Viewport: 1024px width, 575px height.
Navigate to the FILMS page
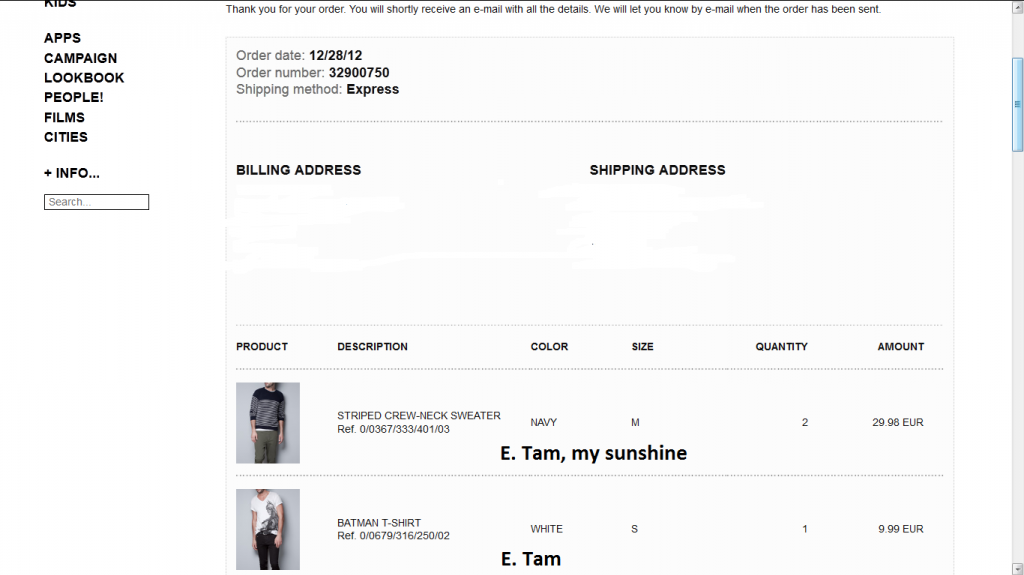pos(64,117)
